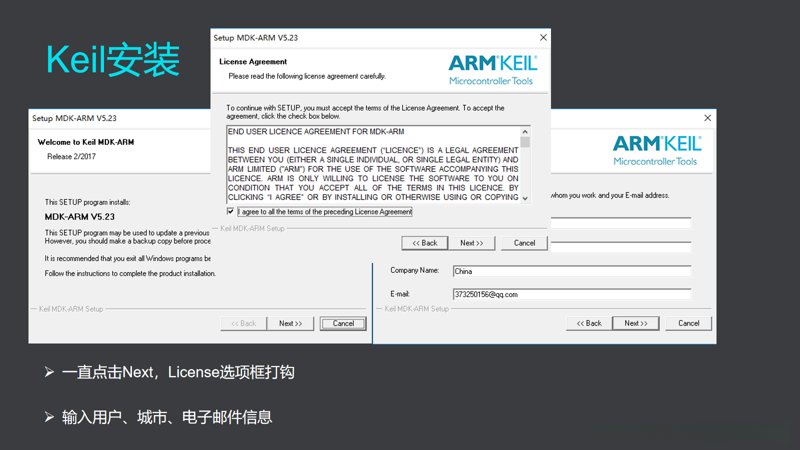The height and width of the screenshot is (450, 800).
Task: Click scroll-up arrow of licence text
Action: click(525, 132)
